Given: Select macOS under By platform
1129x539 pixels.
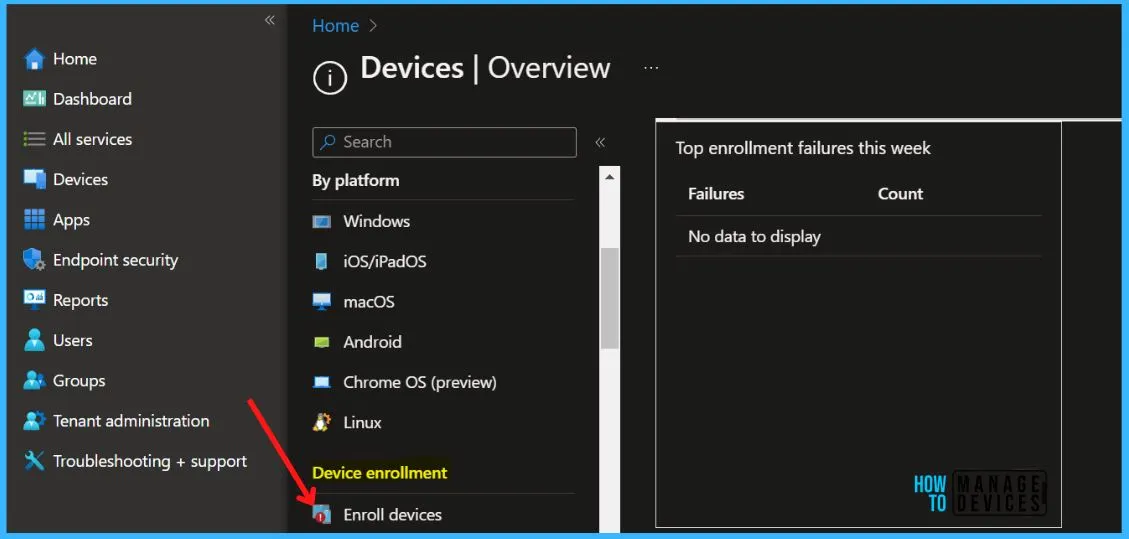Looking at the screenshot, I should point(369,302).
